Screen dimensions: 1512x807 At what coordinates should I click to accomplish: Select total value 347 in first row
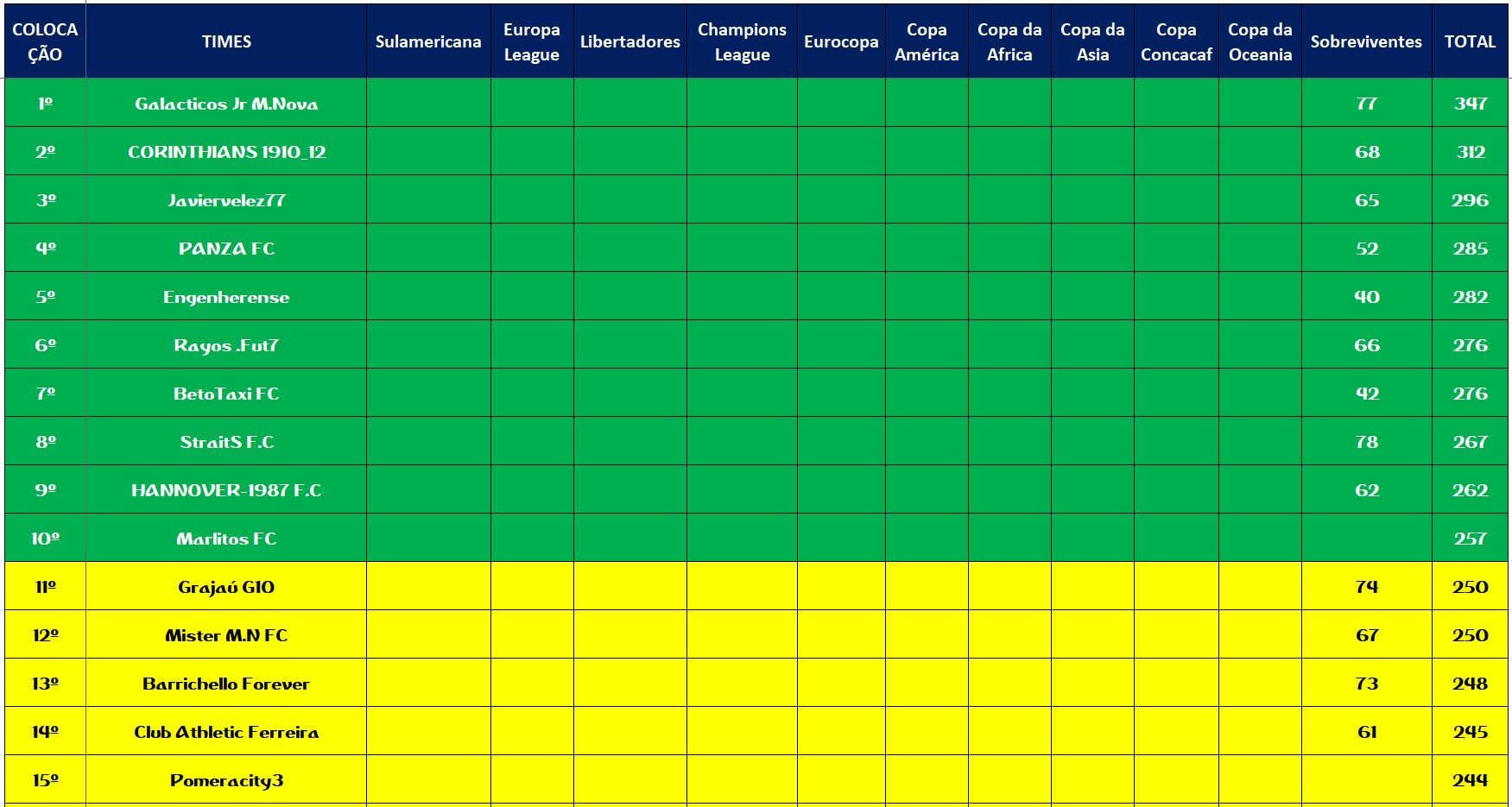(1470, 104)
